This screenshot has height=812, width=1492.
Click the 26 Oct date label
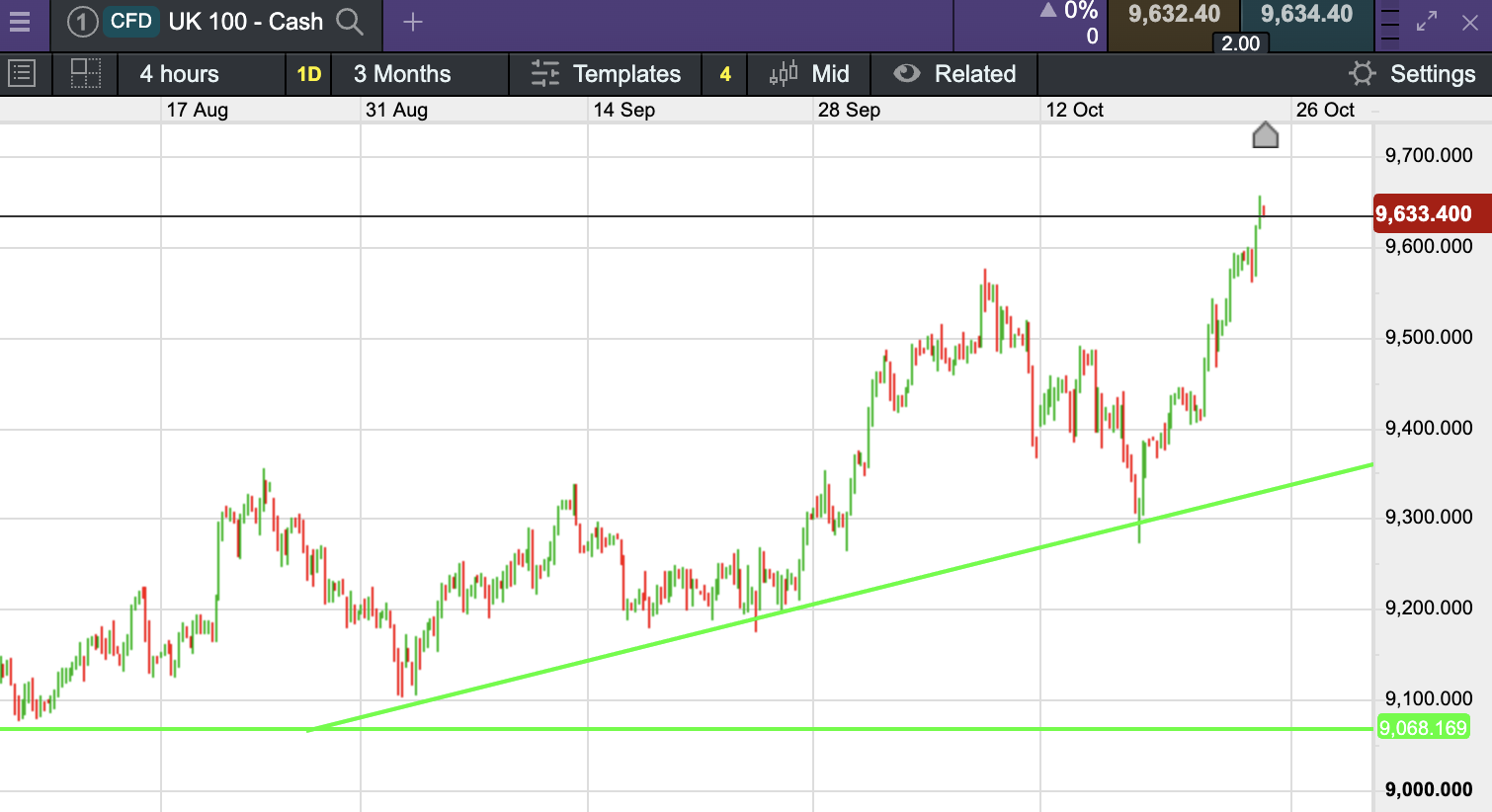(1325, 110)
